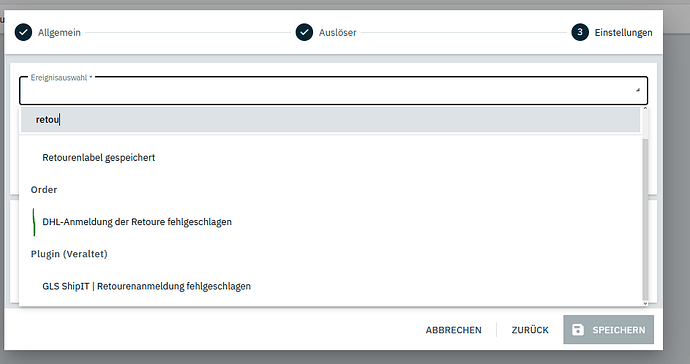The height and width of the screenshot is (364, 690).
Task: Click the dropdown list scroll up arrow
Action: click(646, 109)
